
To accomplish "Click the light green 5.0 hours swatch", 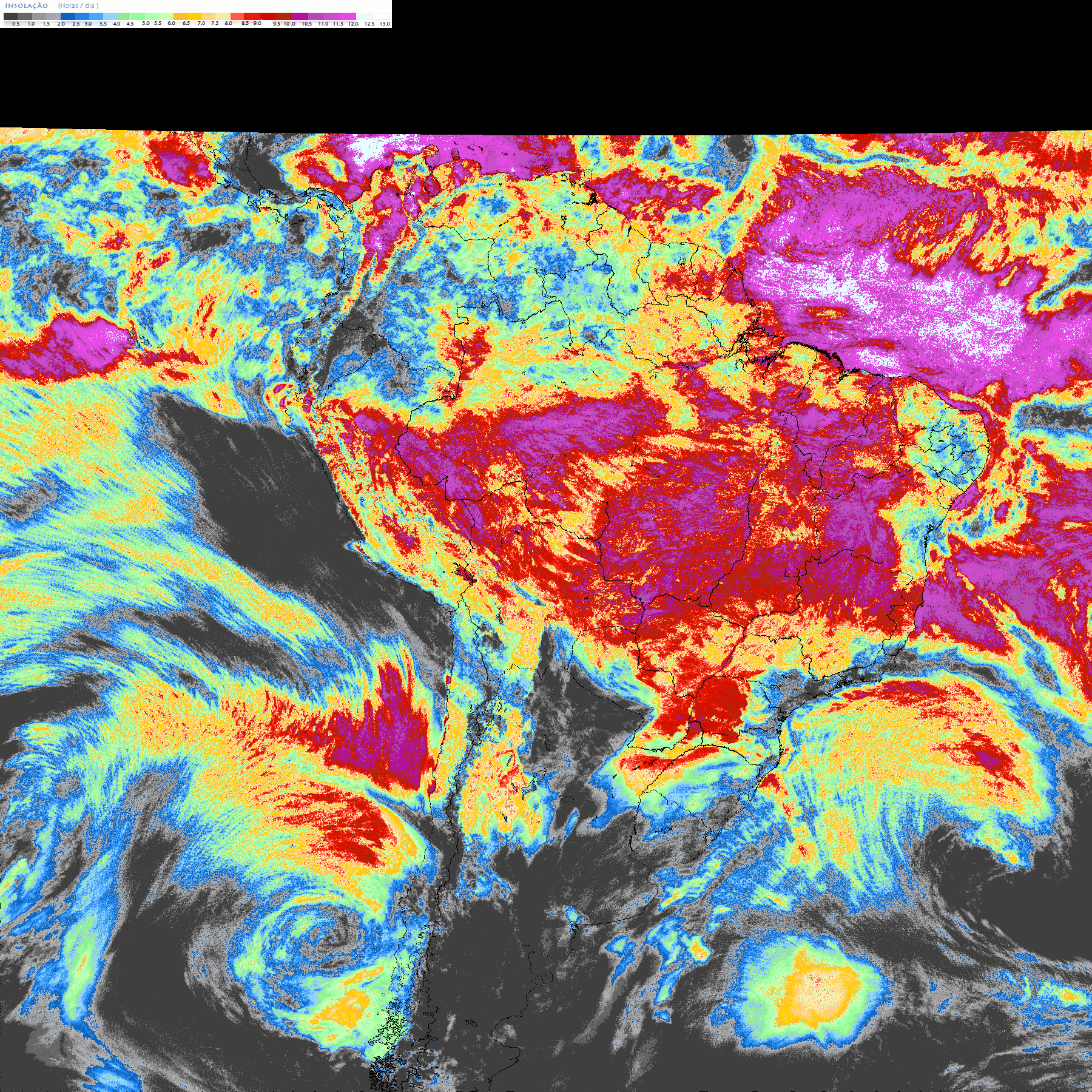I will pyautogui.click(x=138, y=16).
